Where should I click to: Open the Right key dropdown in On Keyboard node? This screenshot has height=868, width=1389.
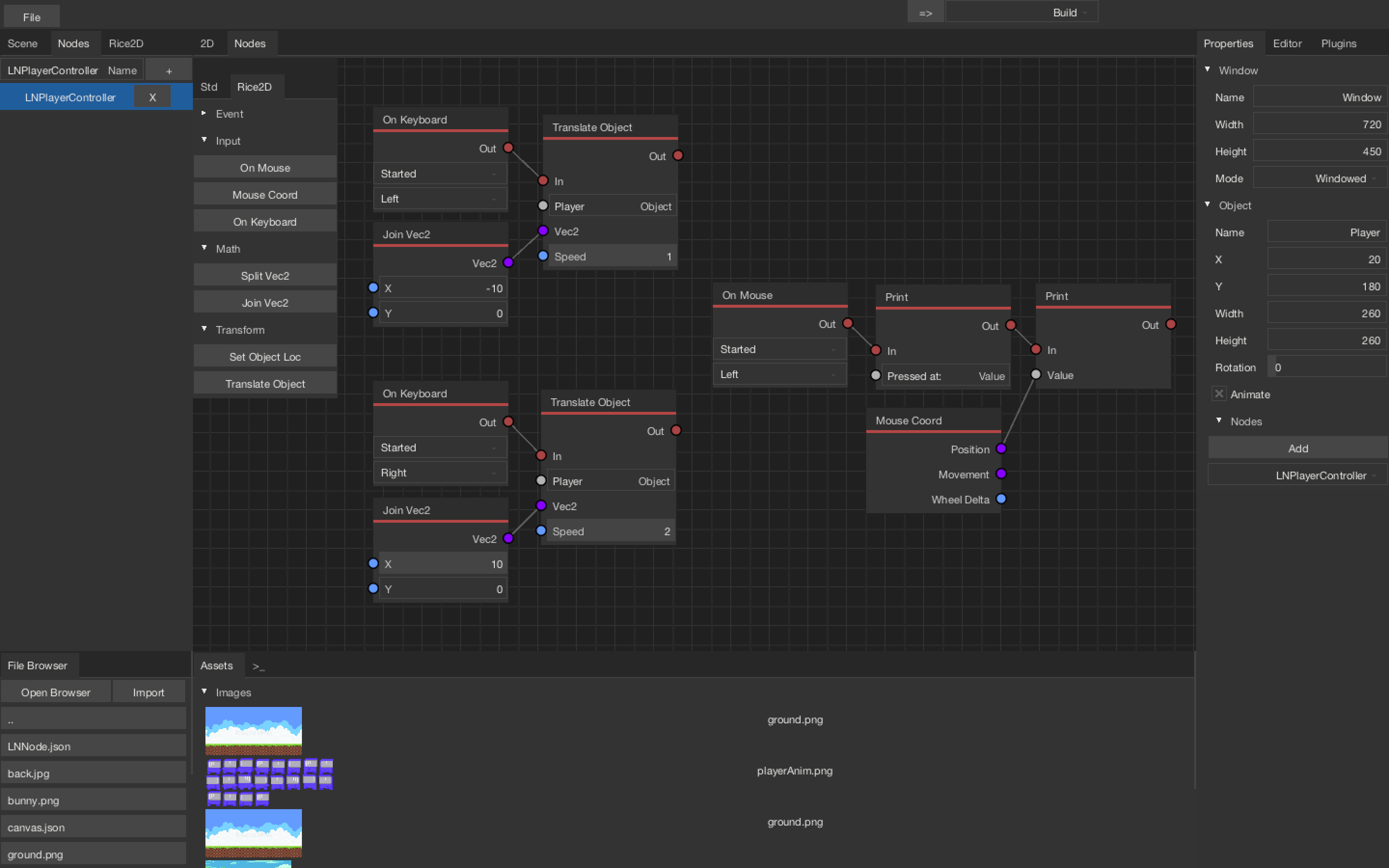coord(440,473)
